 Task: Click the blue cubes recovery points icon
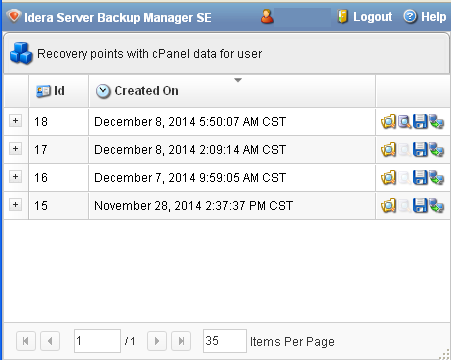click(x=21, y=53)
